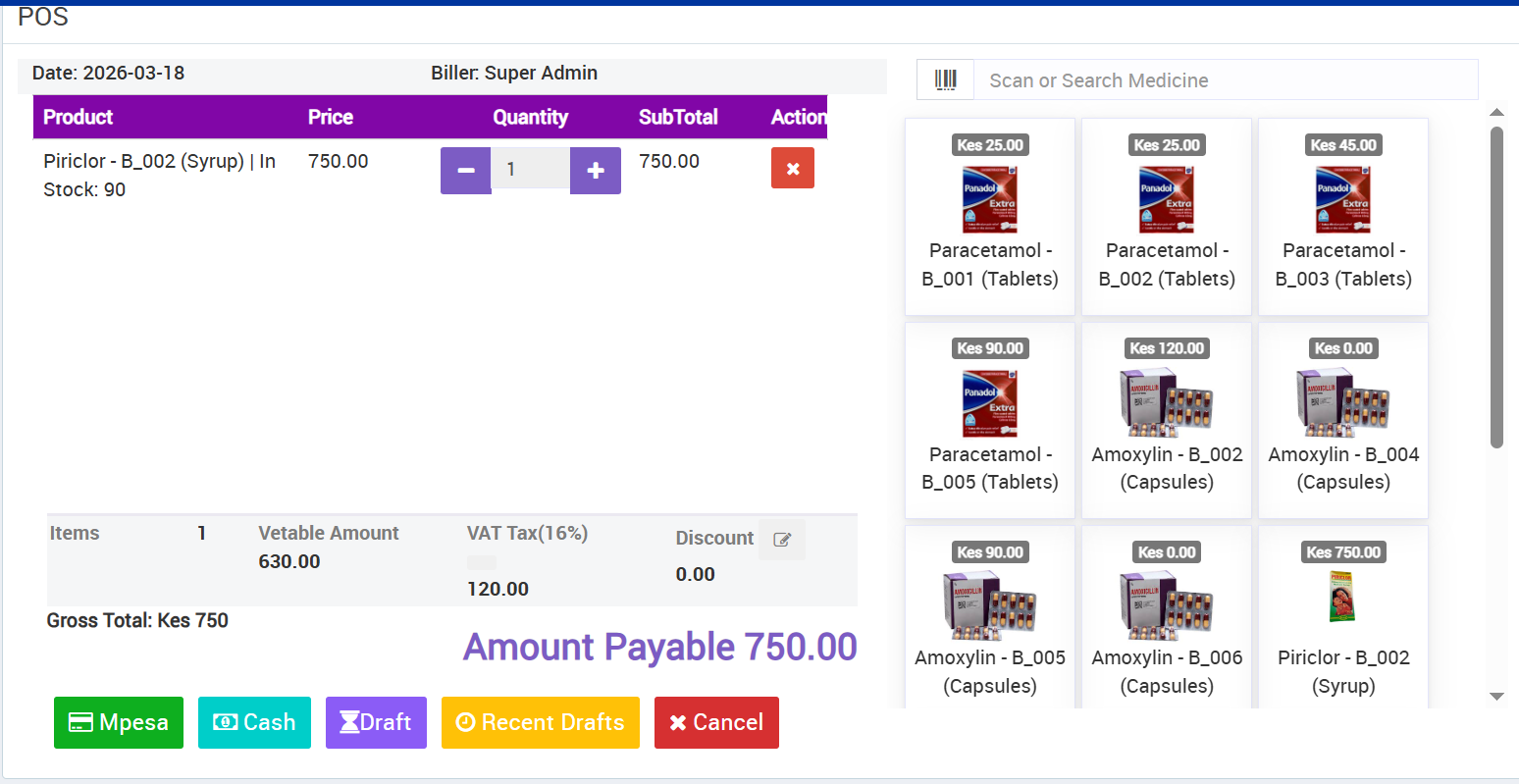Select Paracetamol B_003 priced Kes 45.00
The width and height of the screenshot is (1519, 784).
coord(1343,217)
